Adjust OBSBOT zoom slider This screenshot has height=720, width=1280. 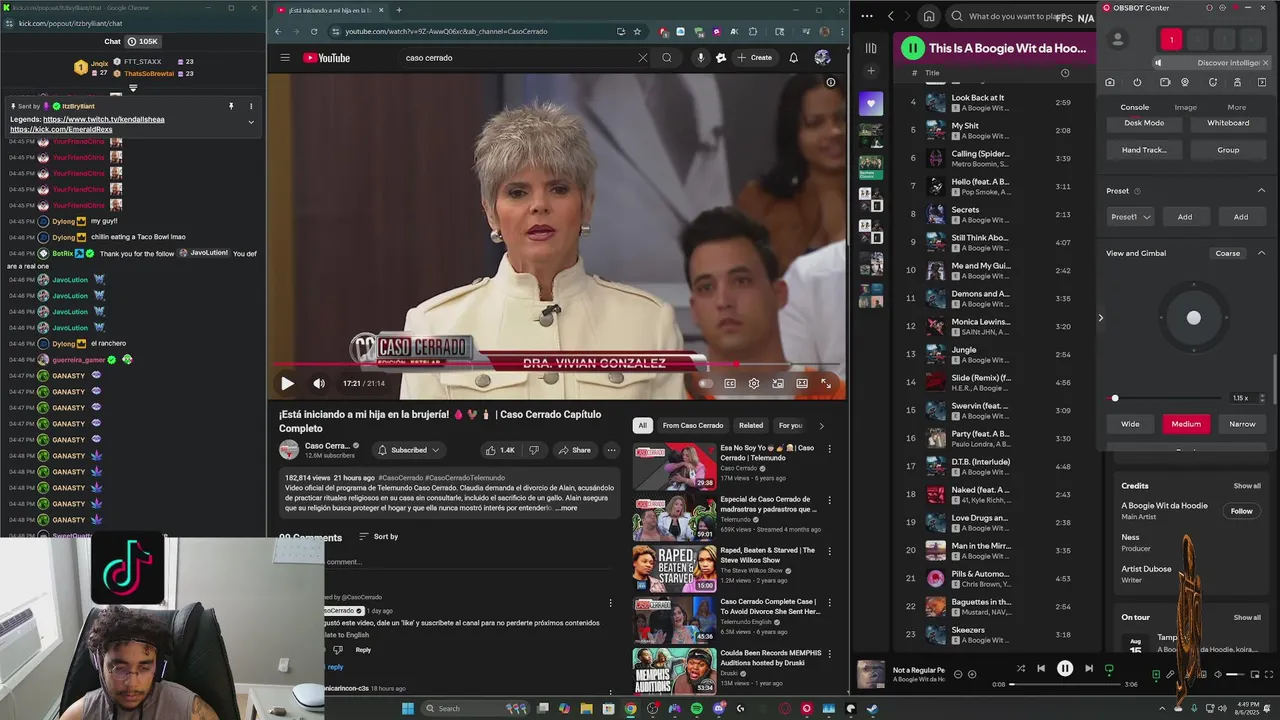point(1165,398)
